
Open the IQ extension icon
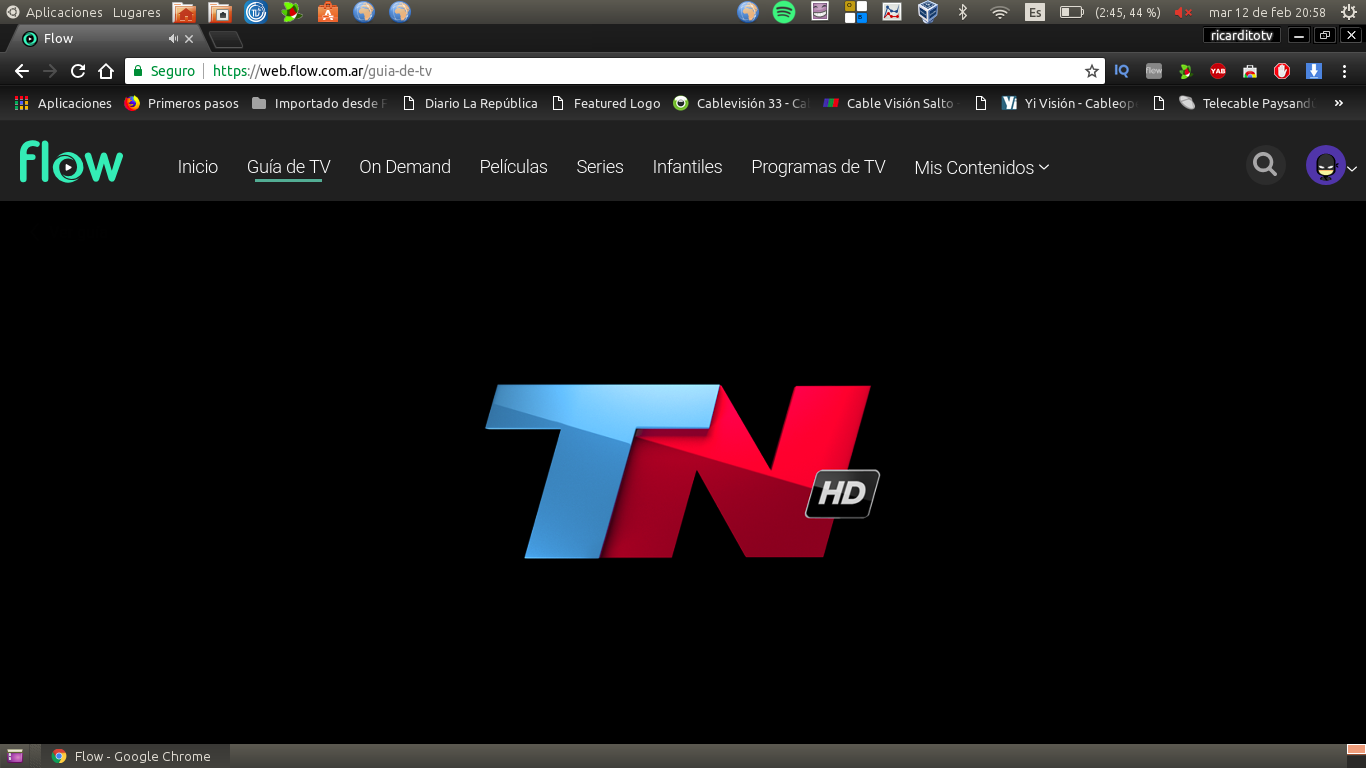[1122, 71]
